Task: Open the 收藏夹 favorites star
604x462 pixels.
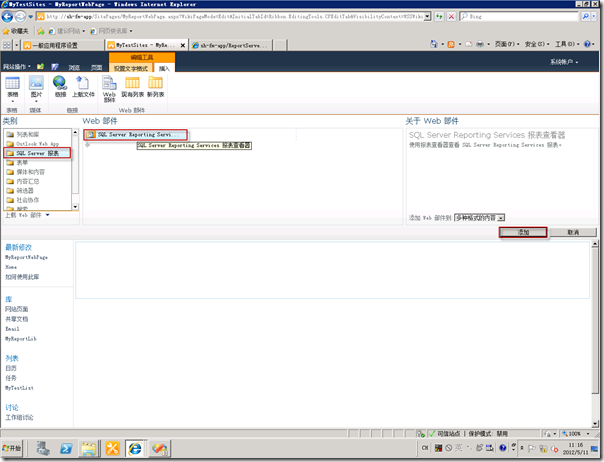Action: click(15, 31)
